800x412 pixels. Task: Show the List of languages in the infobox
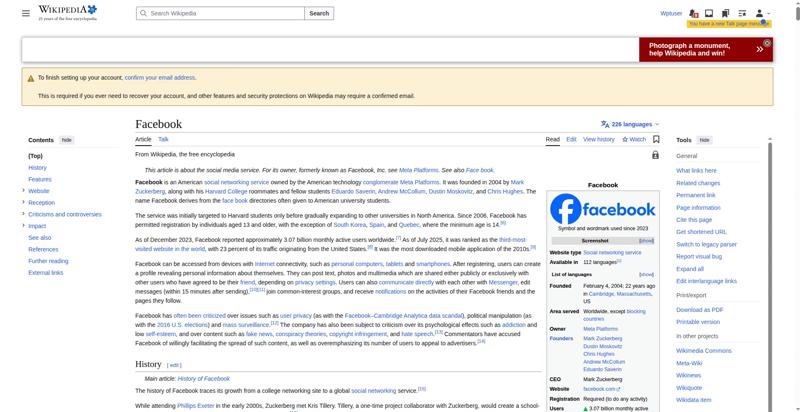pos(646,274)
